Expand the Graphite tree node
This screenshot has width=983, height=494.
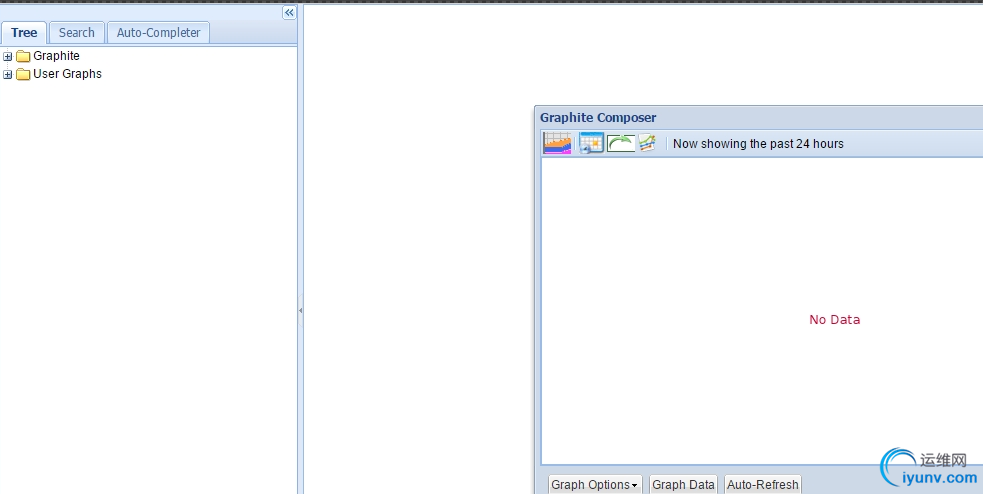(8, 56)
